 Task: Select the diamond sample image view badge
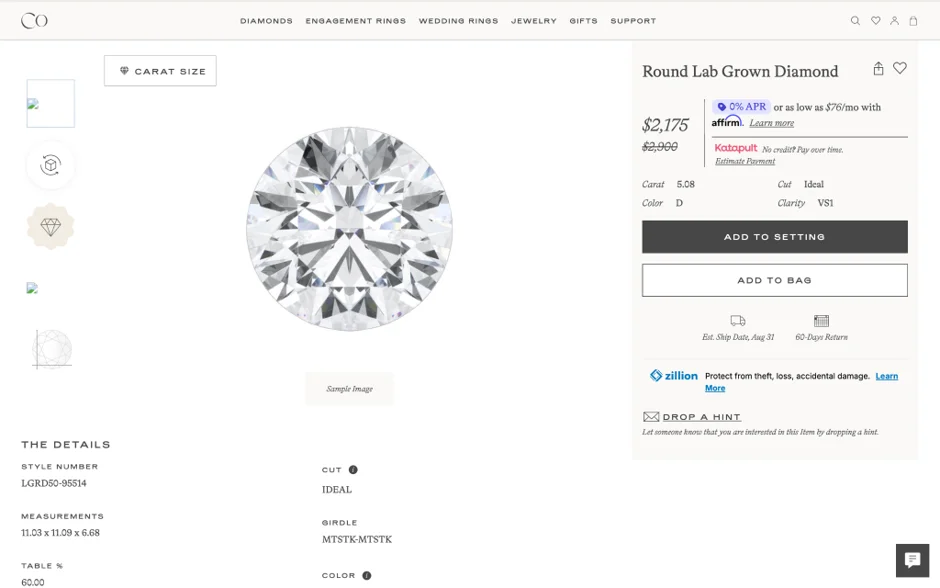coord(50,227)
